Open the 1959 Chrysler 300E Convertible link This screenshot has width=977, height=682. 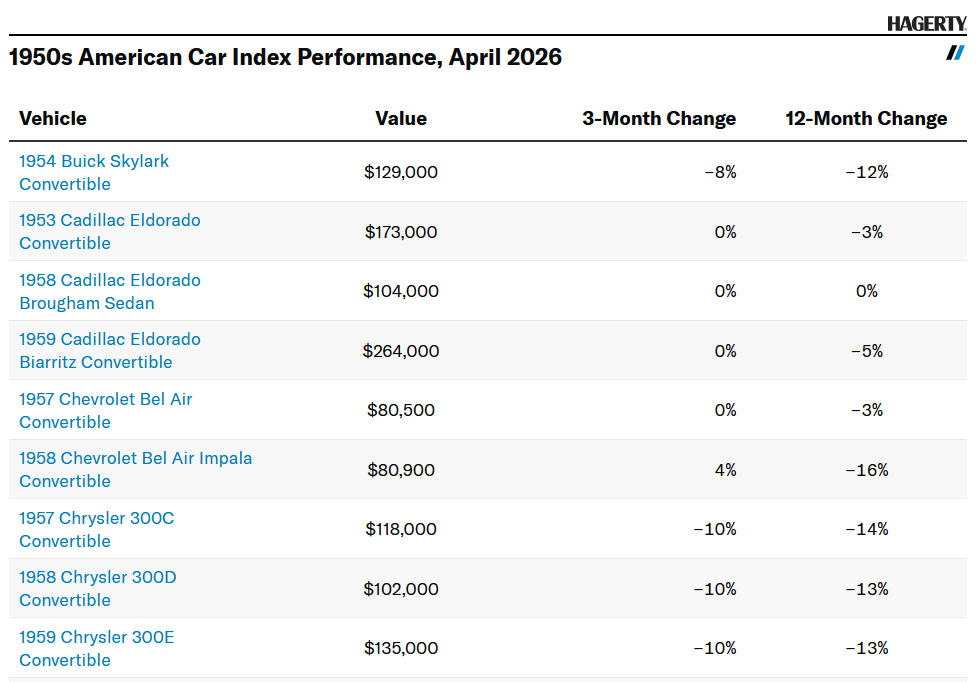(x=96, y=648)
